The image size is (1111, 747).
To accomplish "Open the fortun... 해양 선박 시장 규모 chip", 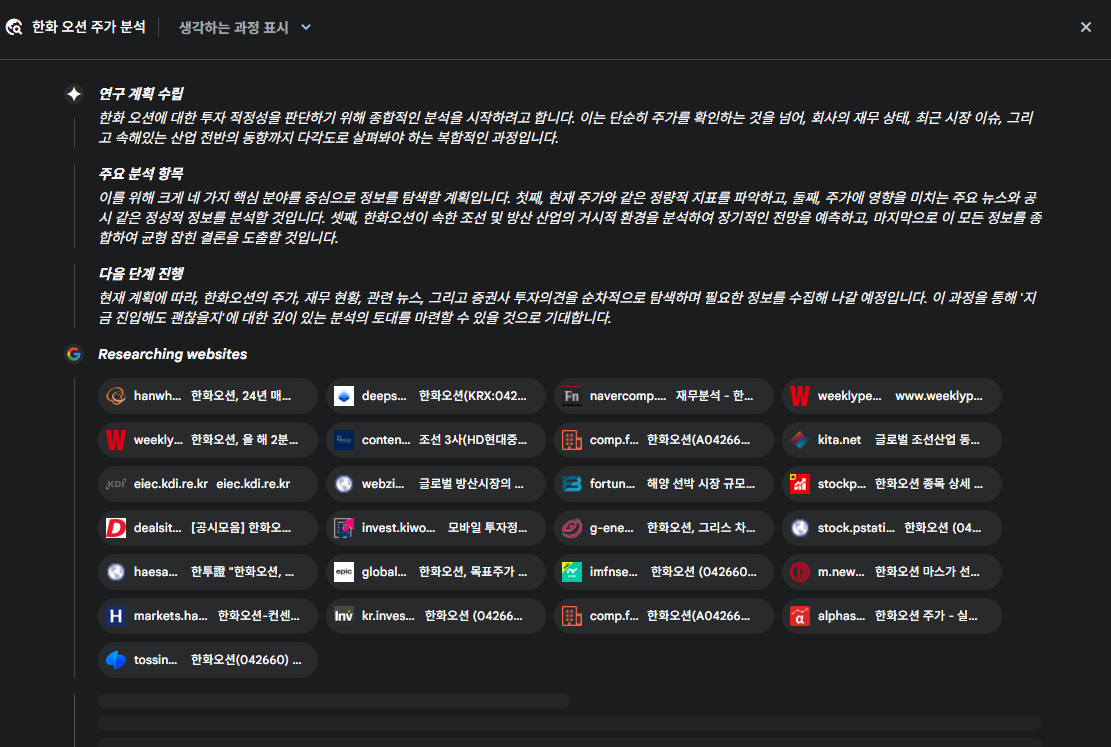I will point(664,483).
